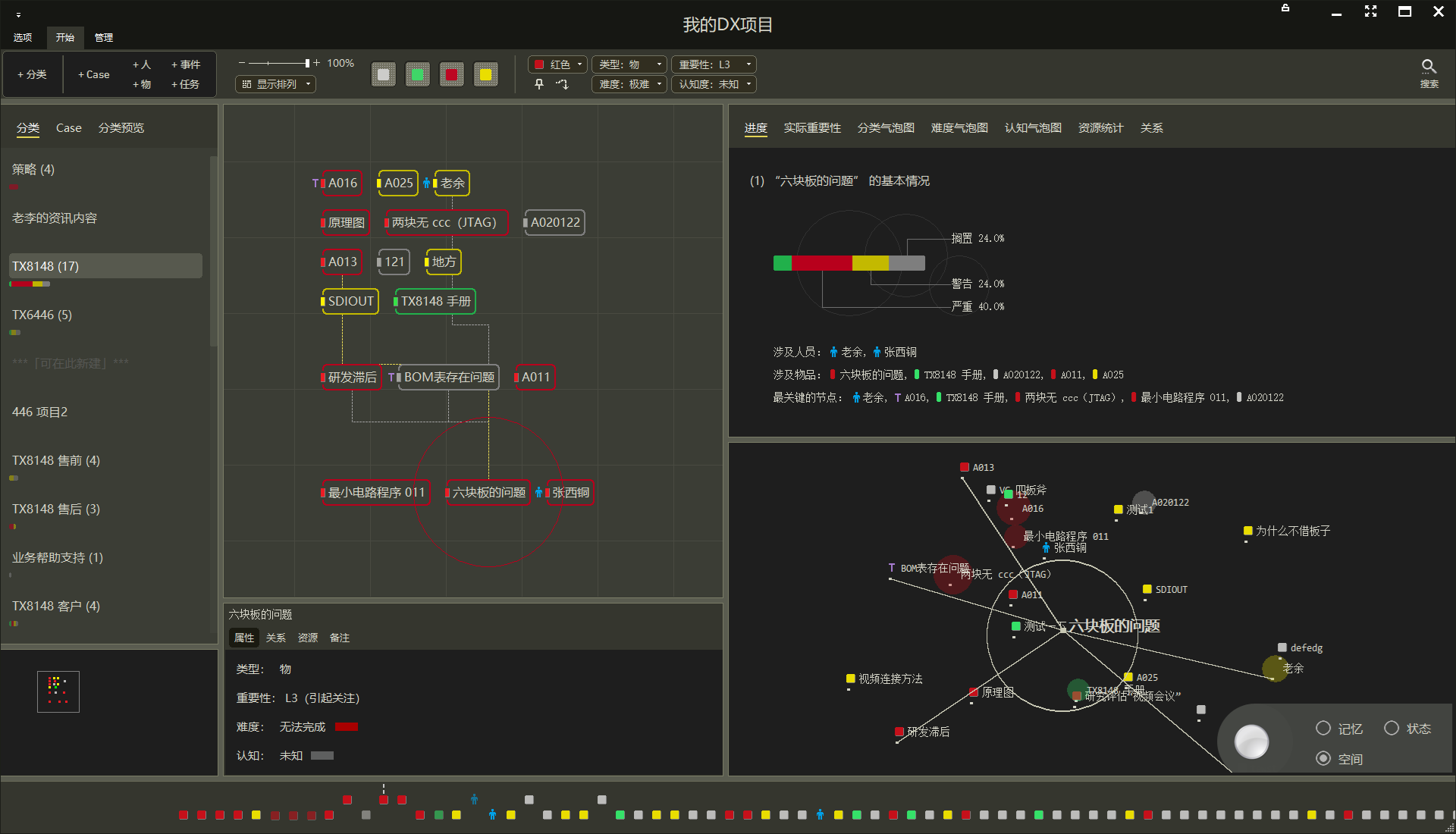Click the + 分类 button
This screenshot has height=834, width=1456.
[32, 74]
